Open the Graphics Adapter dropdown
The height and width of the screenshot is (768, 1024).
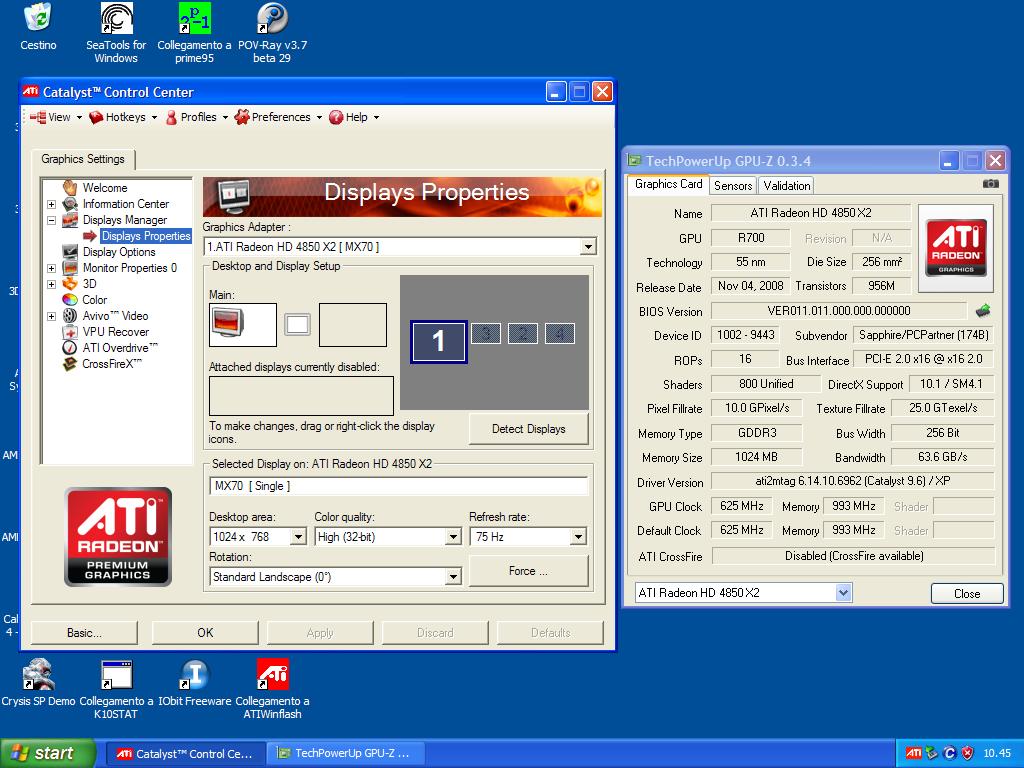point(588,247)
